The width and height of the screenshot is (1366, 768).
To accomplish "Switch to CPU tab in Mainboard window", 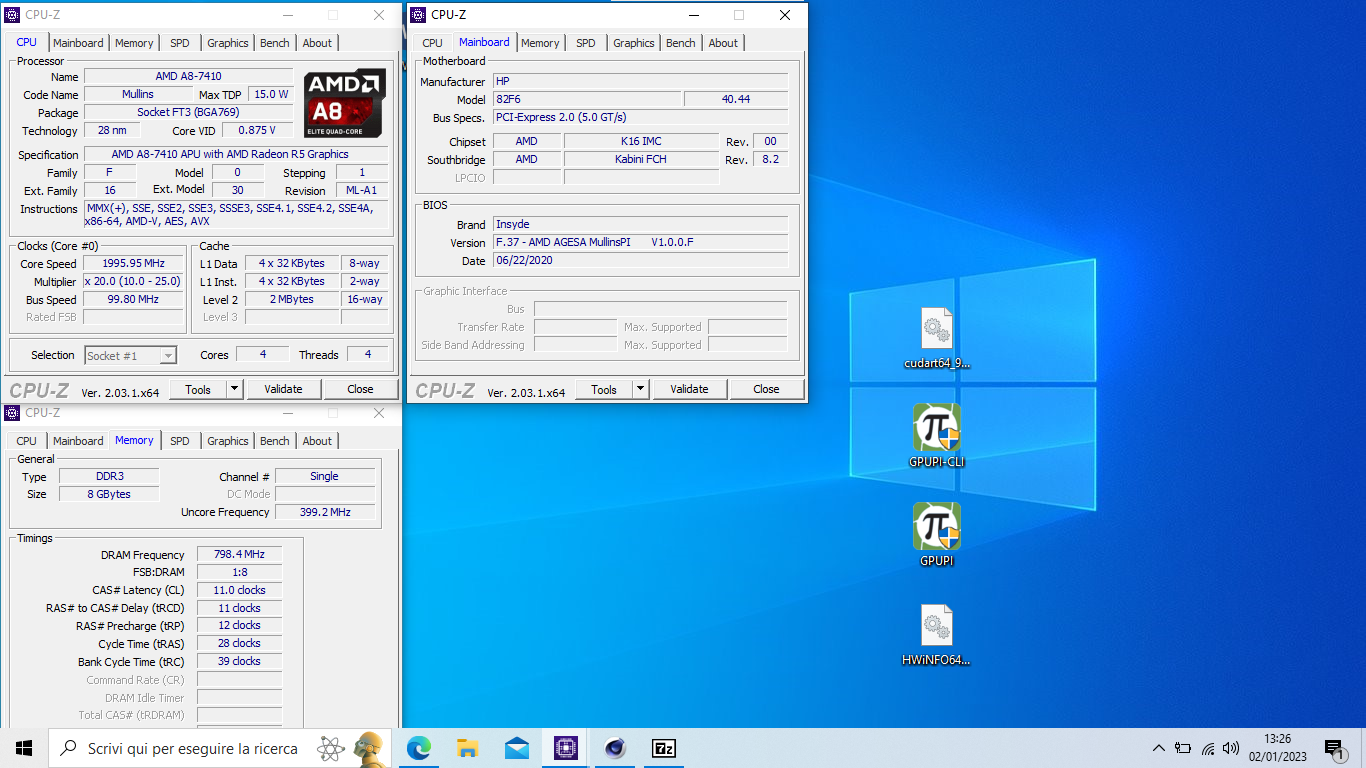I will (432, 43).
